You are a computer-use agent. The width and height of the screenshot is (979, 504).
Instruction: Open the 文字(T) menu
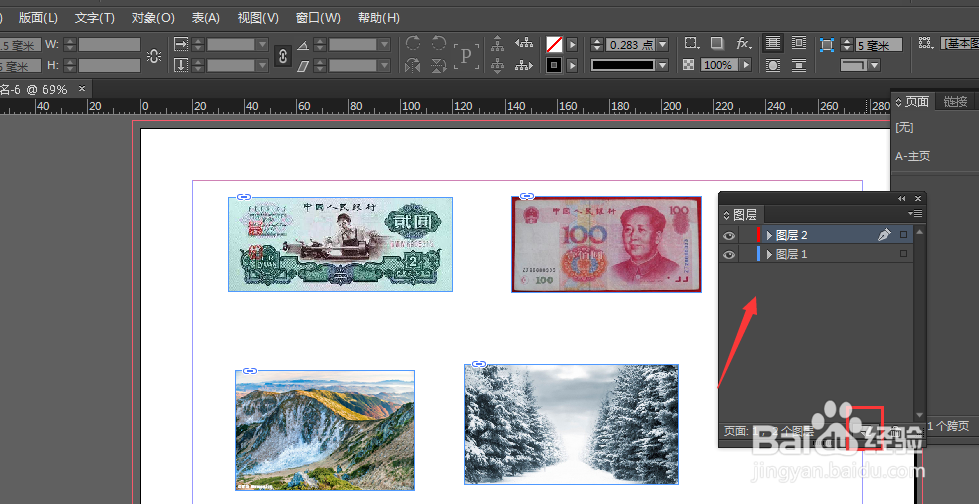(x=95, y=17)
